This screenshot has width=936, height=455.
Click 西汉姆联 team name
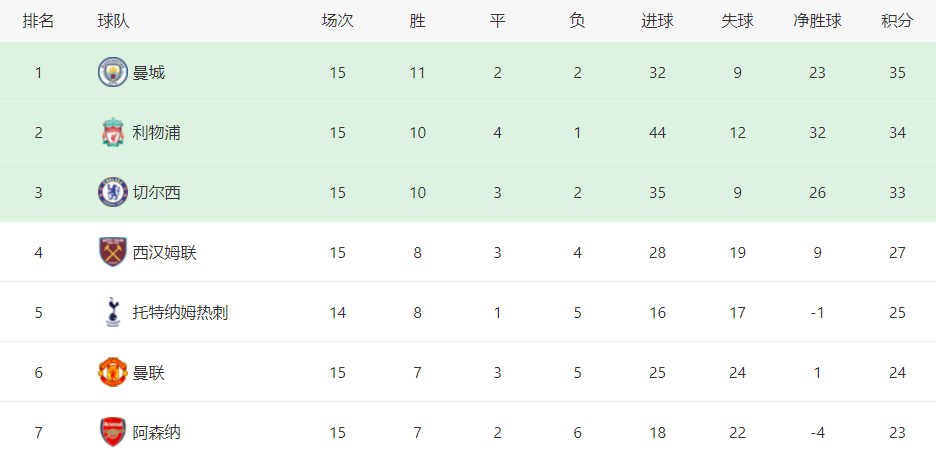pos(165,253)
